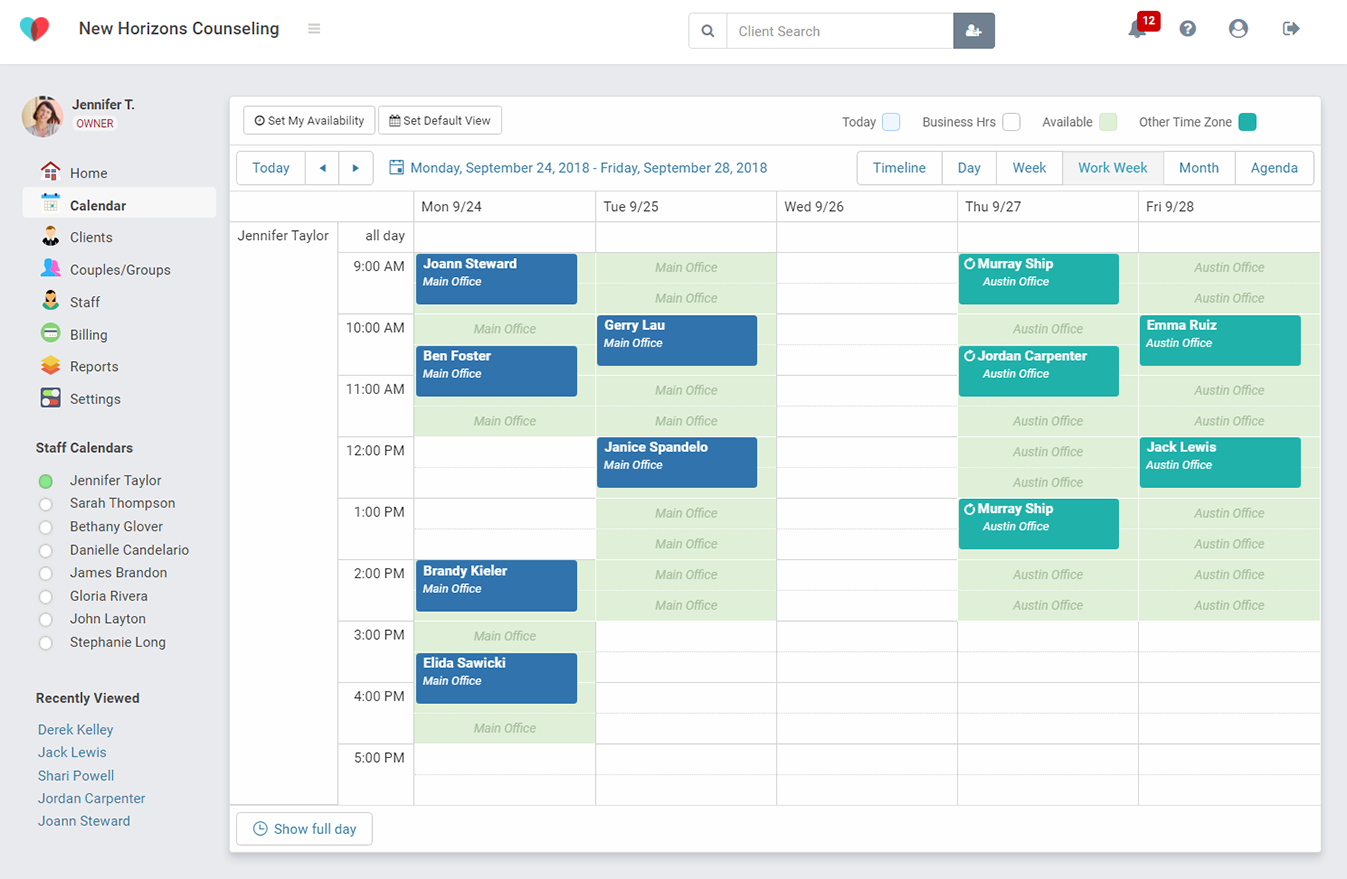Collapse the sidebar with the hamburger menu
The image size is (1347, 879).
(314, 28)
